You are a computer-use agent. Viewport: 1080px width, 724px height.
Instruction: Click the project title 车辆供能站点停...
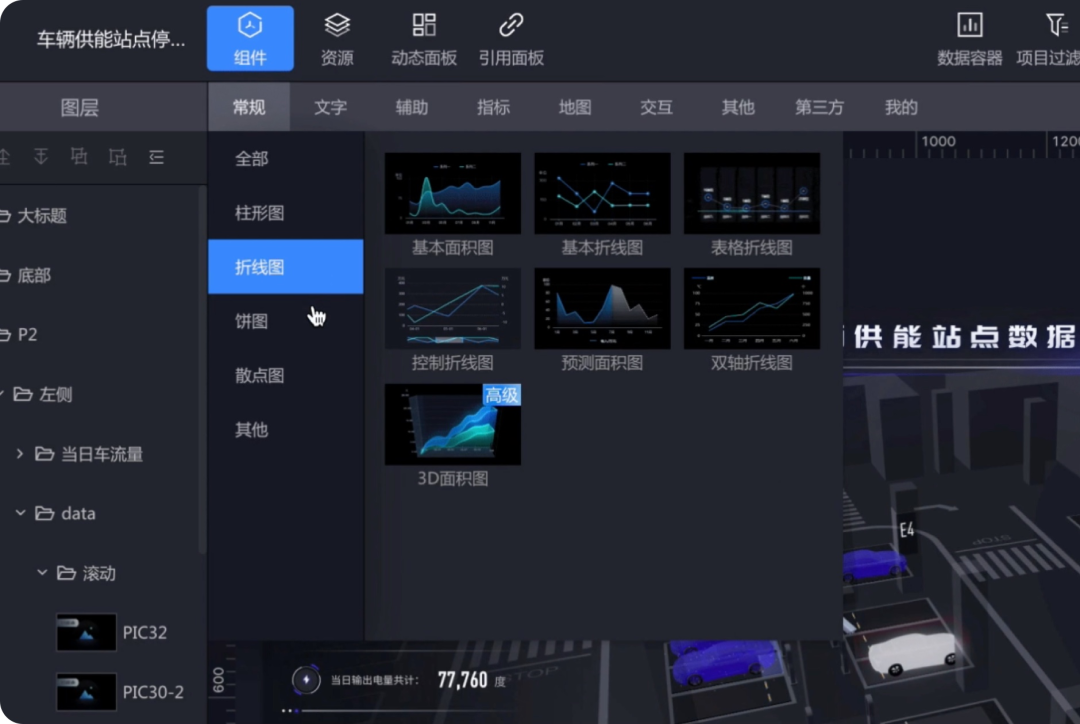coord(111,39)
